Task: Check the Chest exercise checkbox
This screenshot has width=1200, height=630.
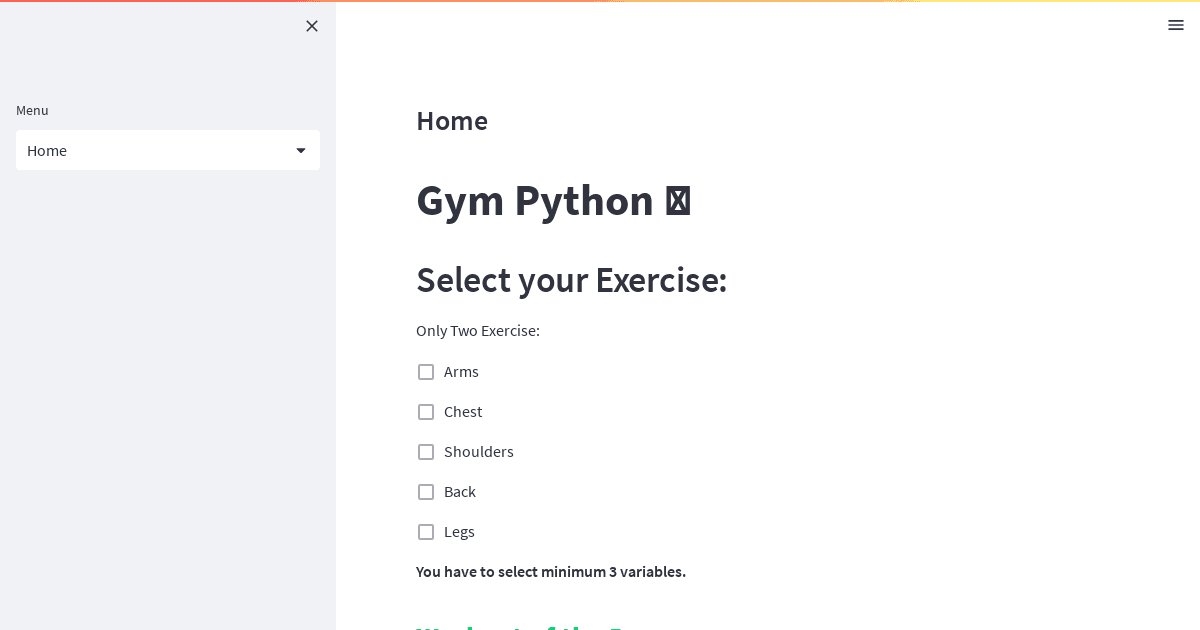Action: tap(426, 412)
